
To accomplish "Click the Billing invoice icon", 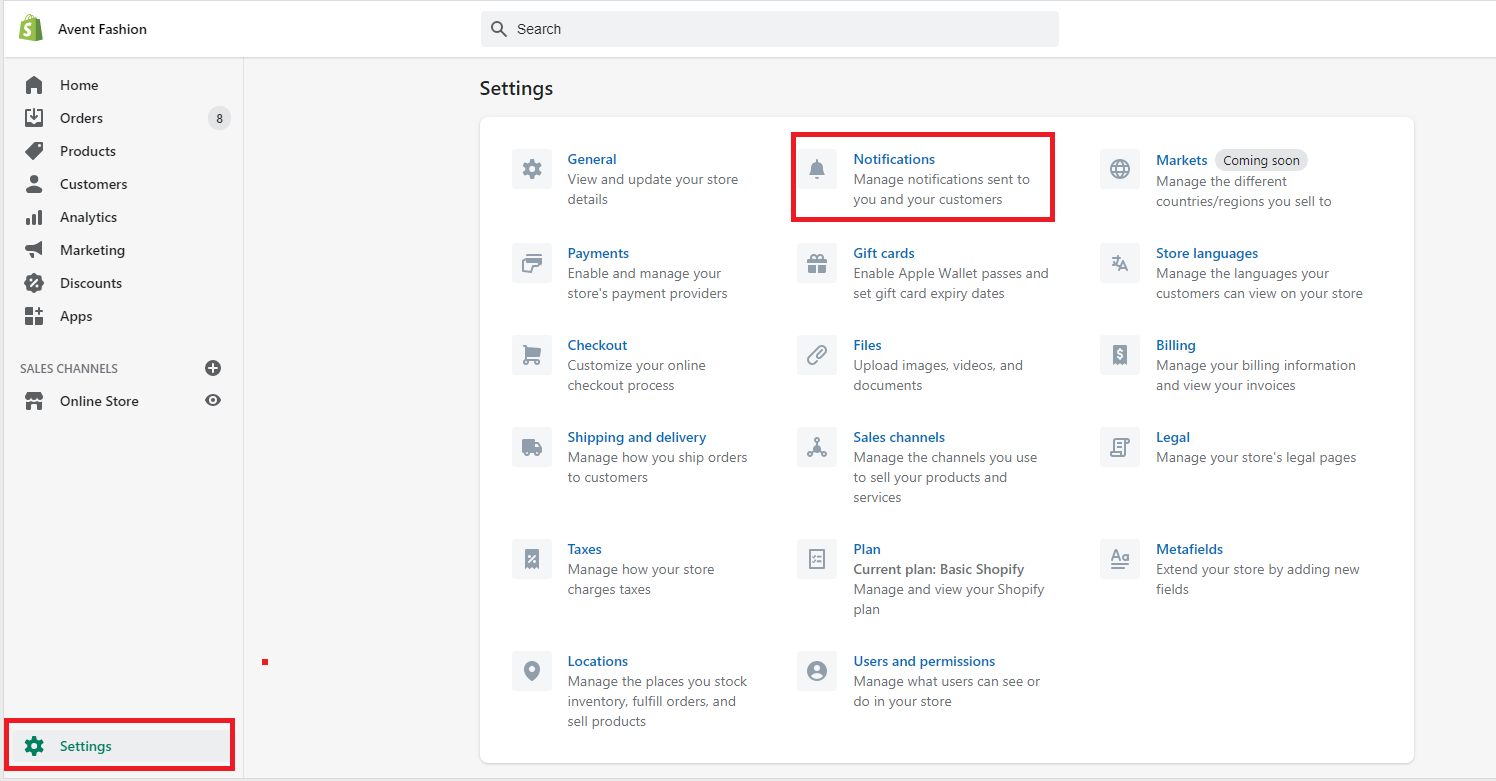I will tap(1120, 355).
